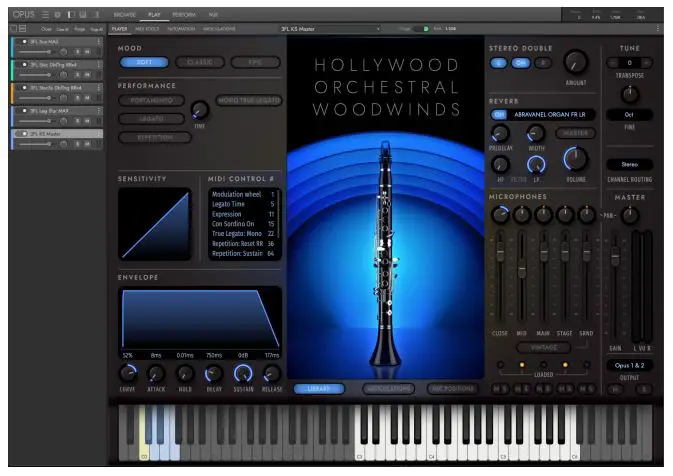Open Opus settings gear icon
This screenshot has height=476, width=673.
click(x=58, y=15)
